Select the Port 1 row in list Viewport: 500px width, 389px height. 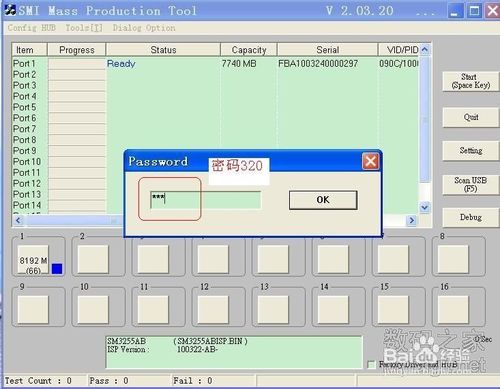click(x=215, y=63)
